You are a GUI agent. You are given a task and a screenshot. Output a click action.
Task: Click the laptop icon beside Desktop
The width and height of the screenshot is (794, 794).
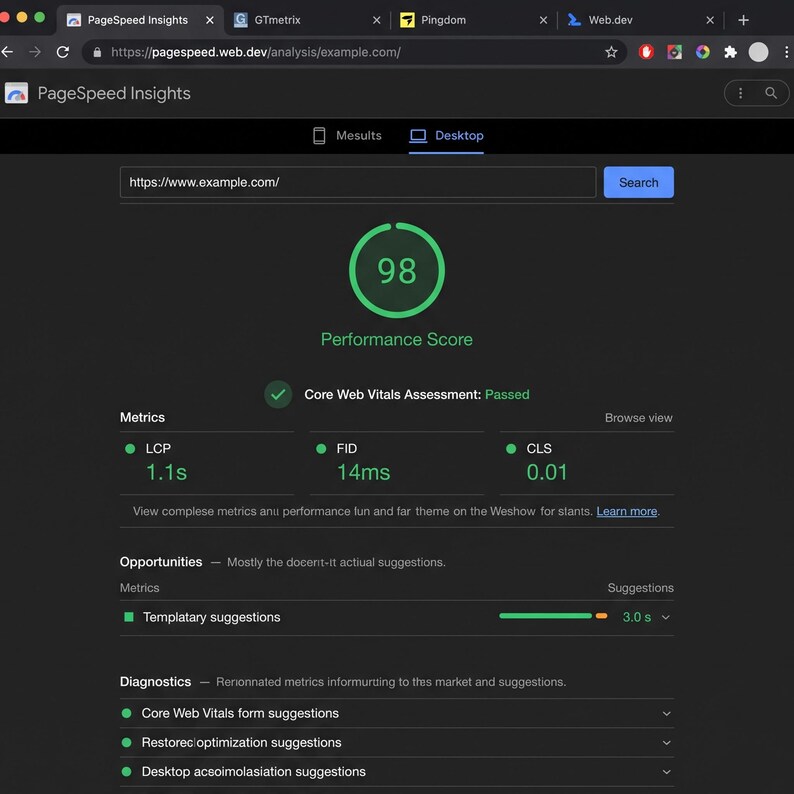click(x=418, y=136)
